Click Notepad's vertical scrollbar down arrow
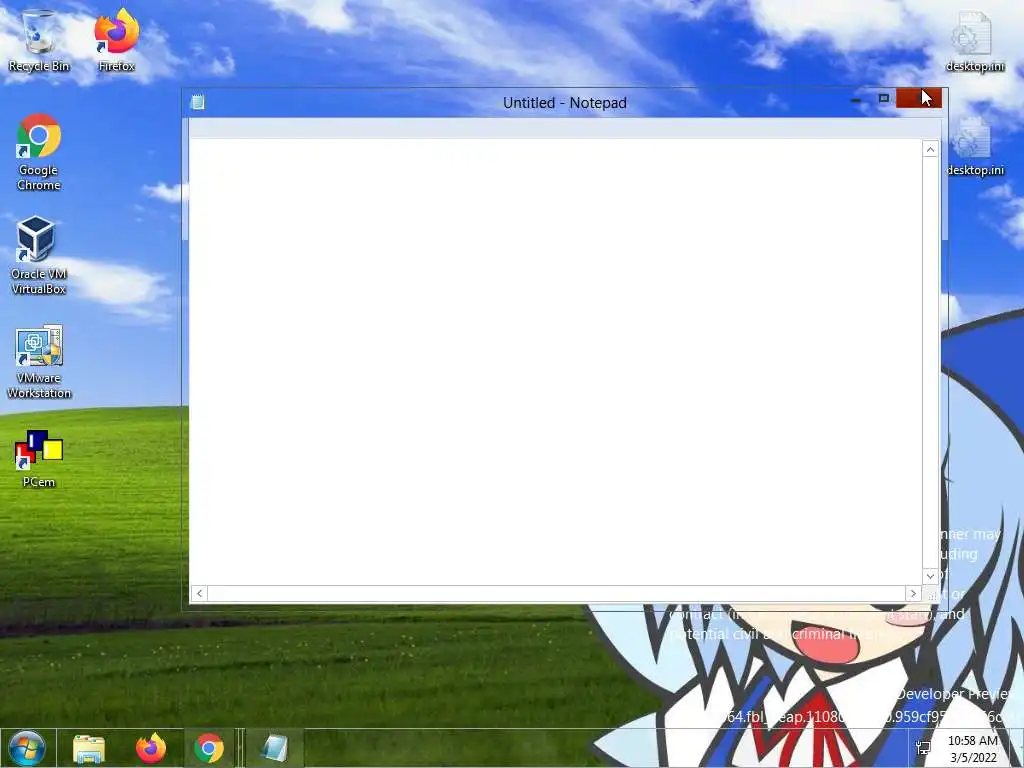This screenshot has width=1024, height=768. point(930,576)
